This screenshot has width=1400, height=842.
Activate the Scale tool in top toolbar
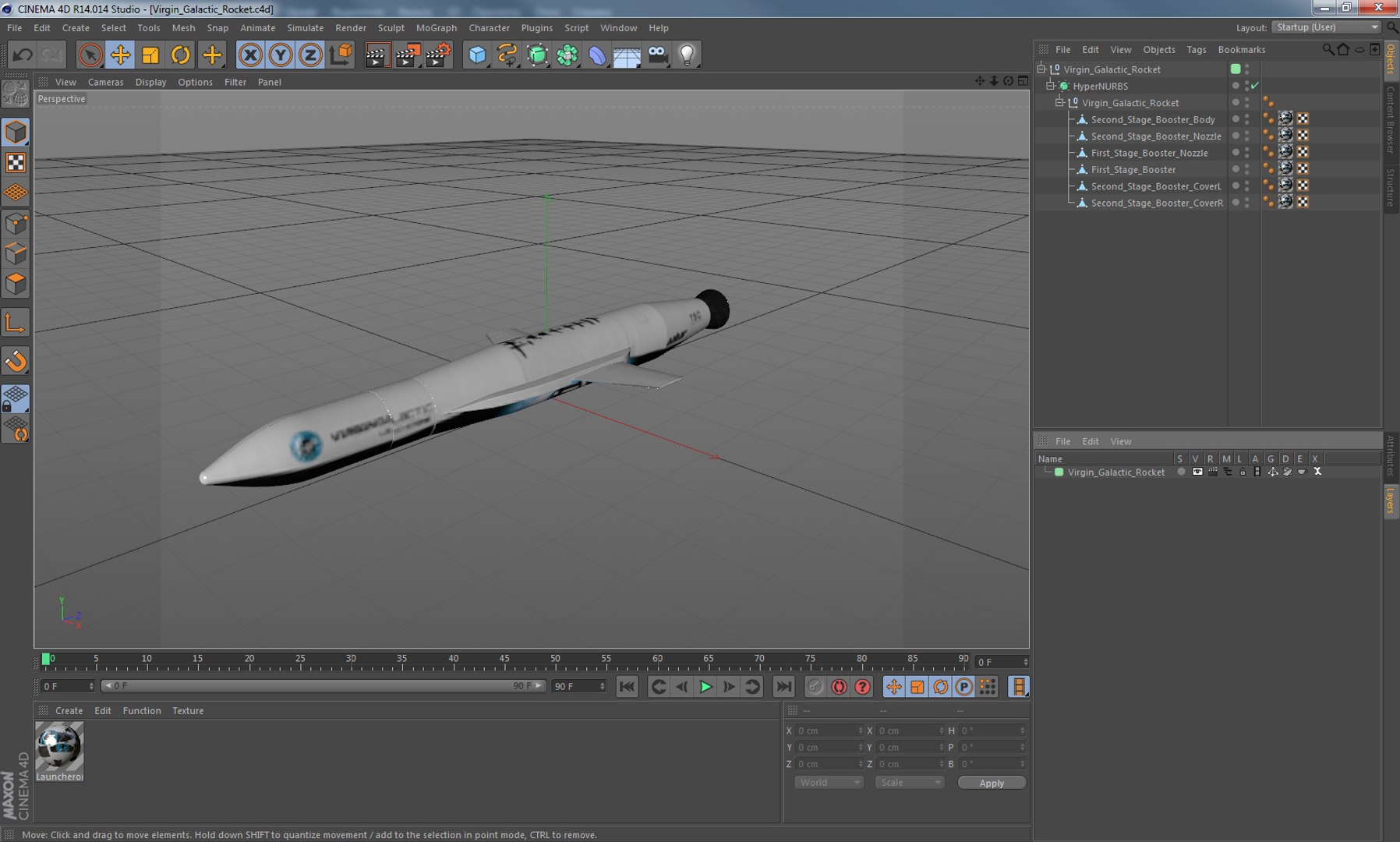150,55
